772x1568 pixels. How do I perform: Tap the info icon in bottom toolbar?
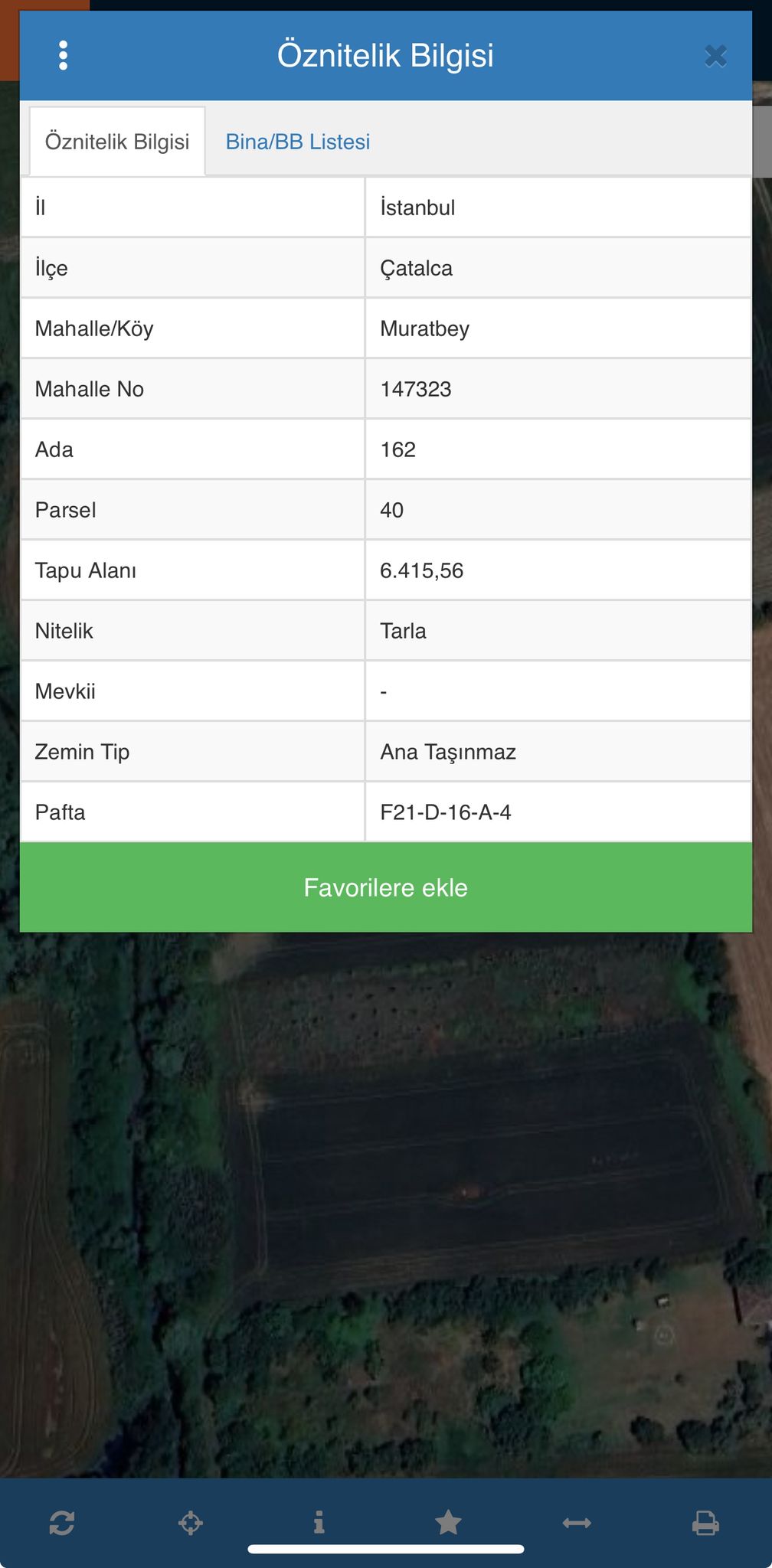319,1523
